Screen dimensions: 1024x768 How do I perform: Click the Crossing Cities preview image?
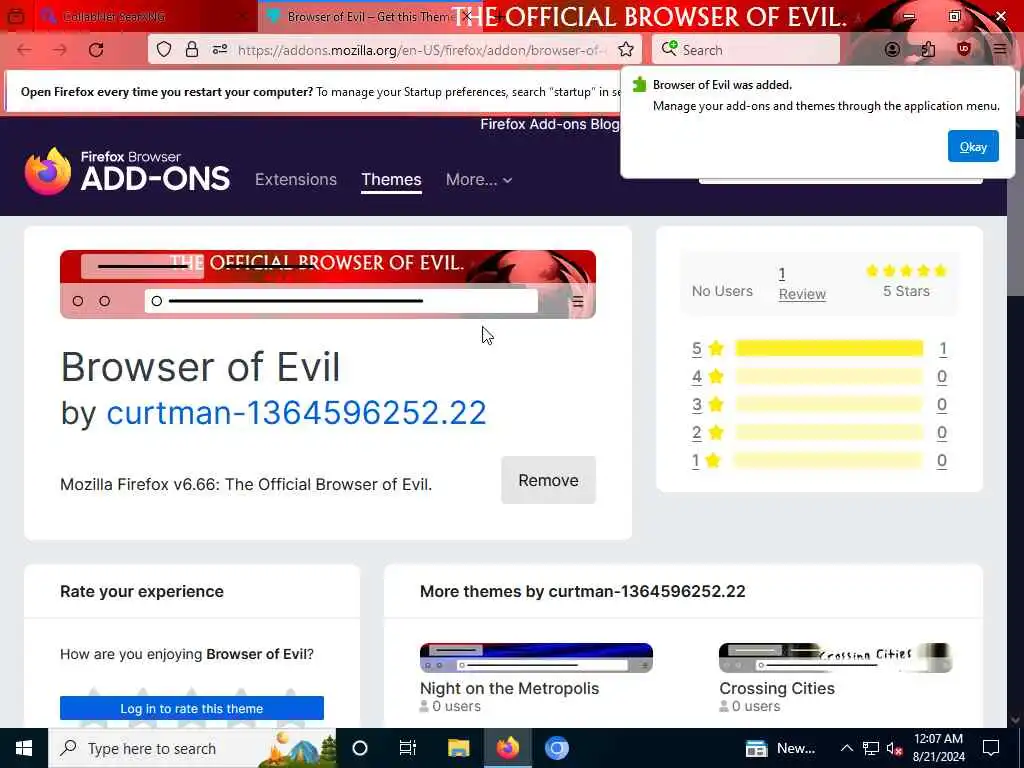pyautogui.click(x=835, y=658)
